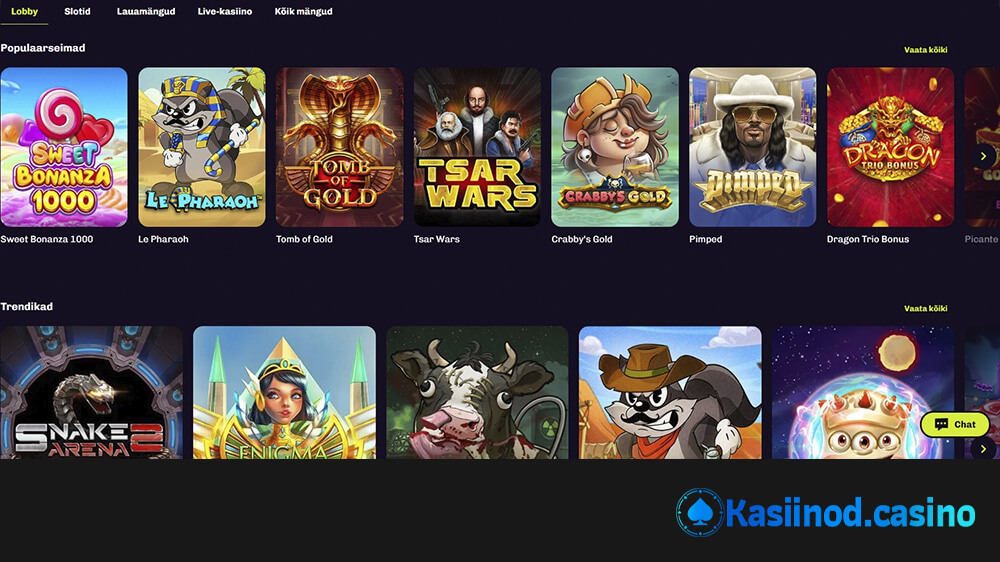Click Vaata kõiki for Trendikad section
Viewport: 1000px width, 562px height.
tap(925, 308)
